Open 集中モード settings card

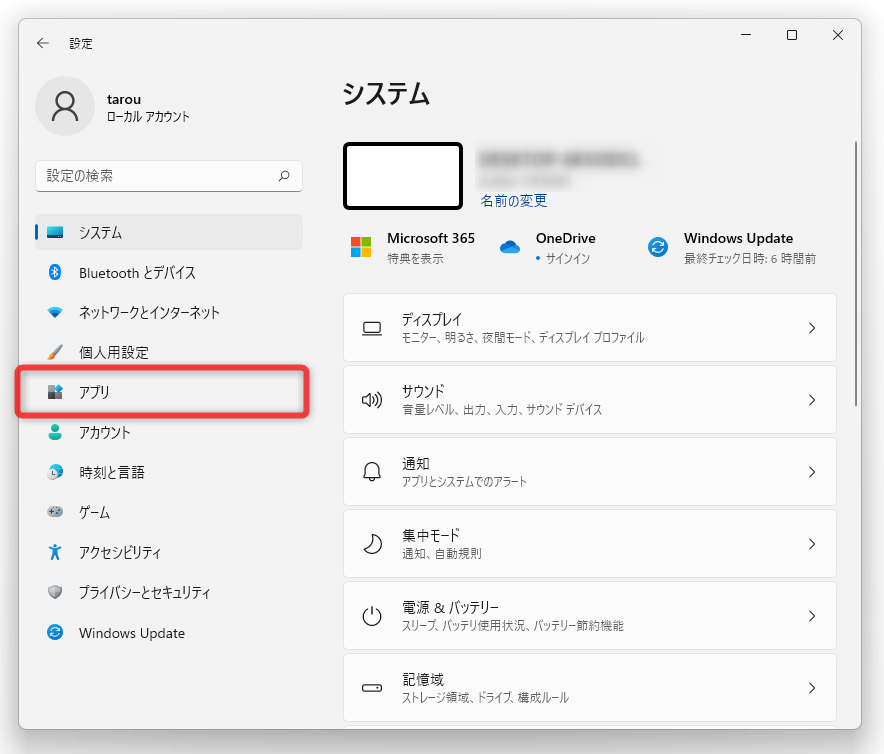590,544
